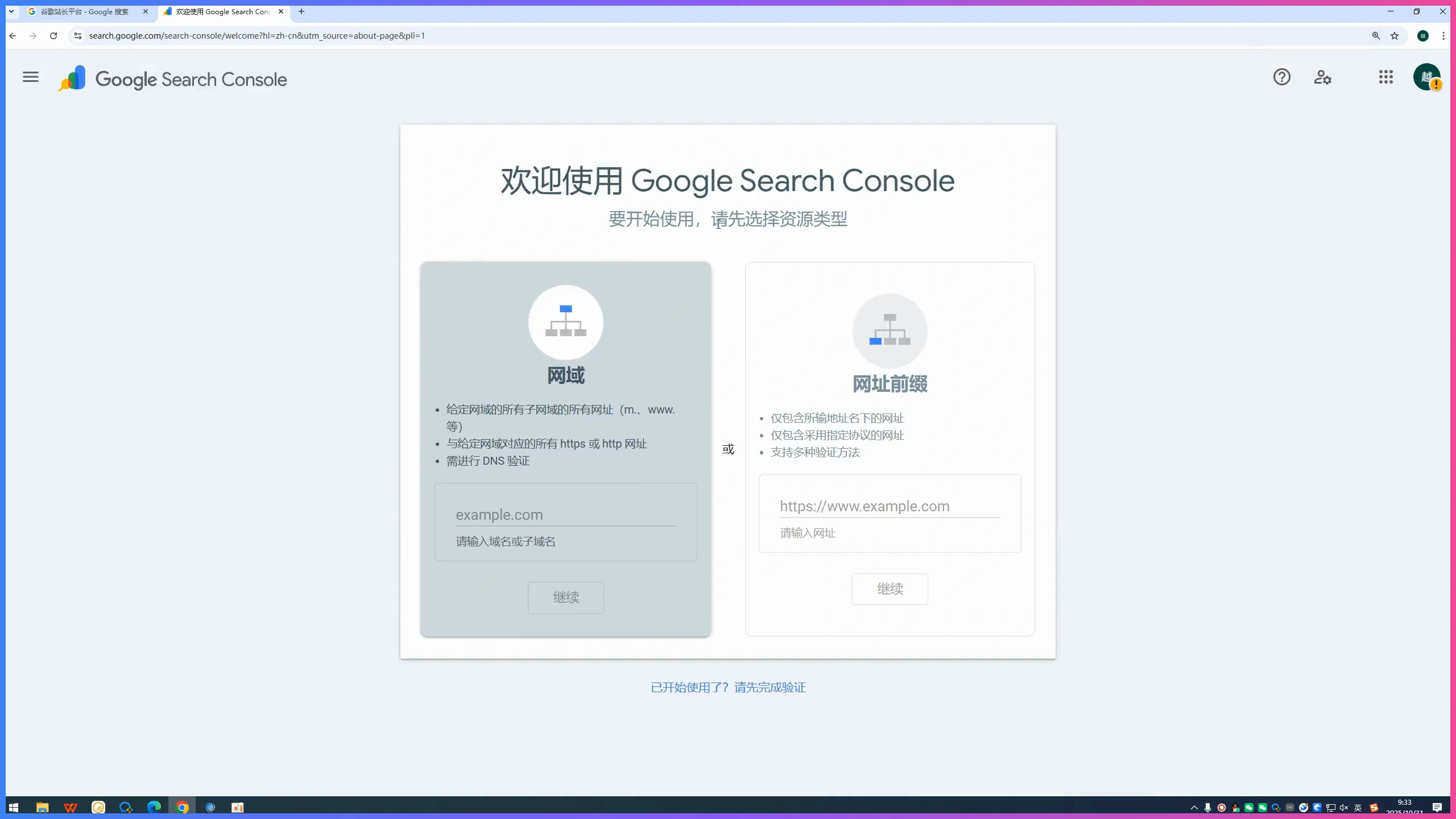This screenshot has height=819, width=1456.
Task: Go back in browser history
Action: pyautogui.click(x=13, y=36)
